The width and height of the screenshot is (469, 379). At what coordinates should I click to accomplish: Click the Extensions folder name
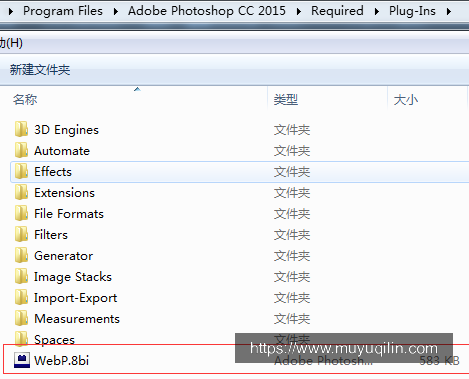[x=64, y=193]
